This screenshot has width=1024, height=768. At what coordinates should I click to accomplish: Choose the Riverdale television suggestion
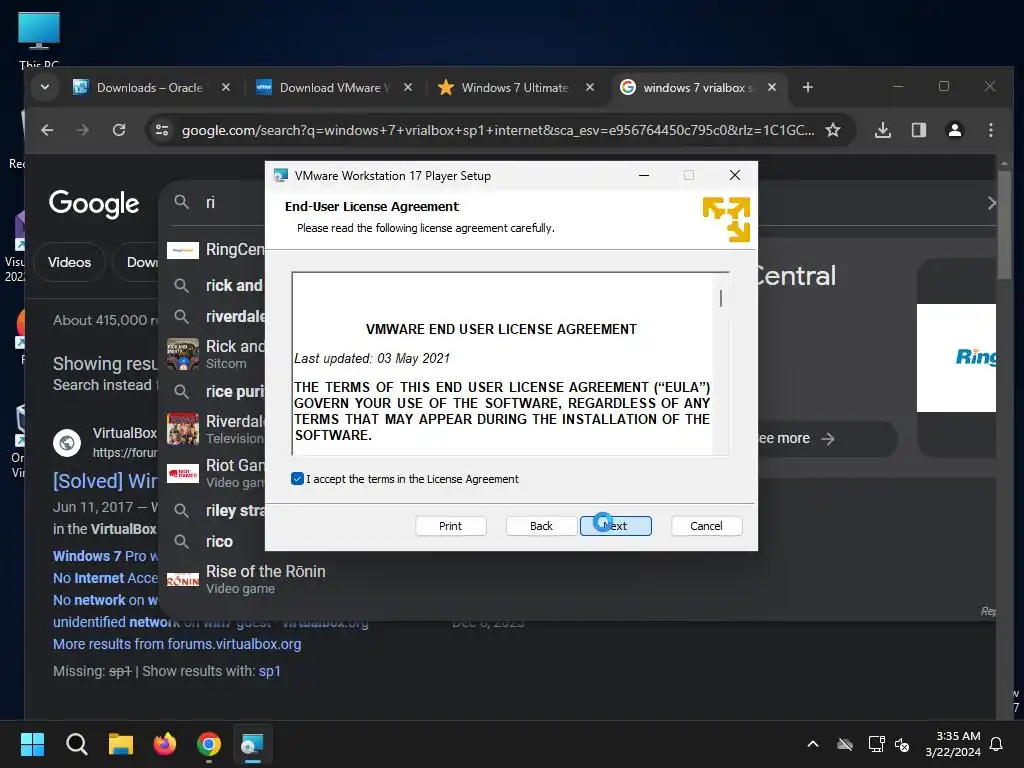pos(216,429)
